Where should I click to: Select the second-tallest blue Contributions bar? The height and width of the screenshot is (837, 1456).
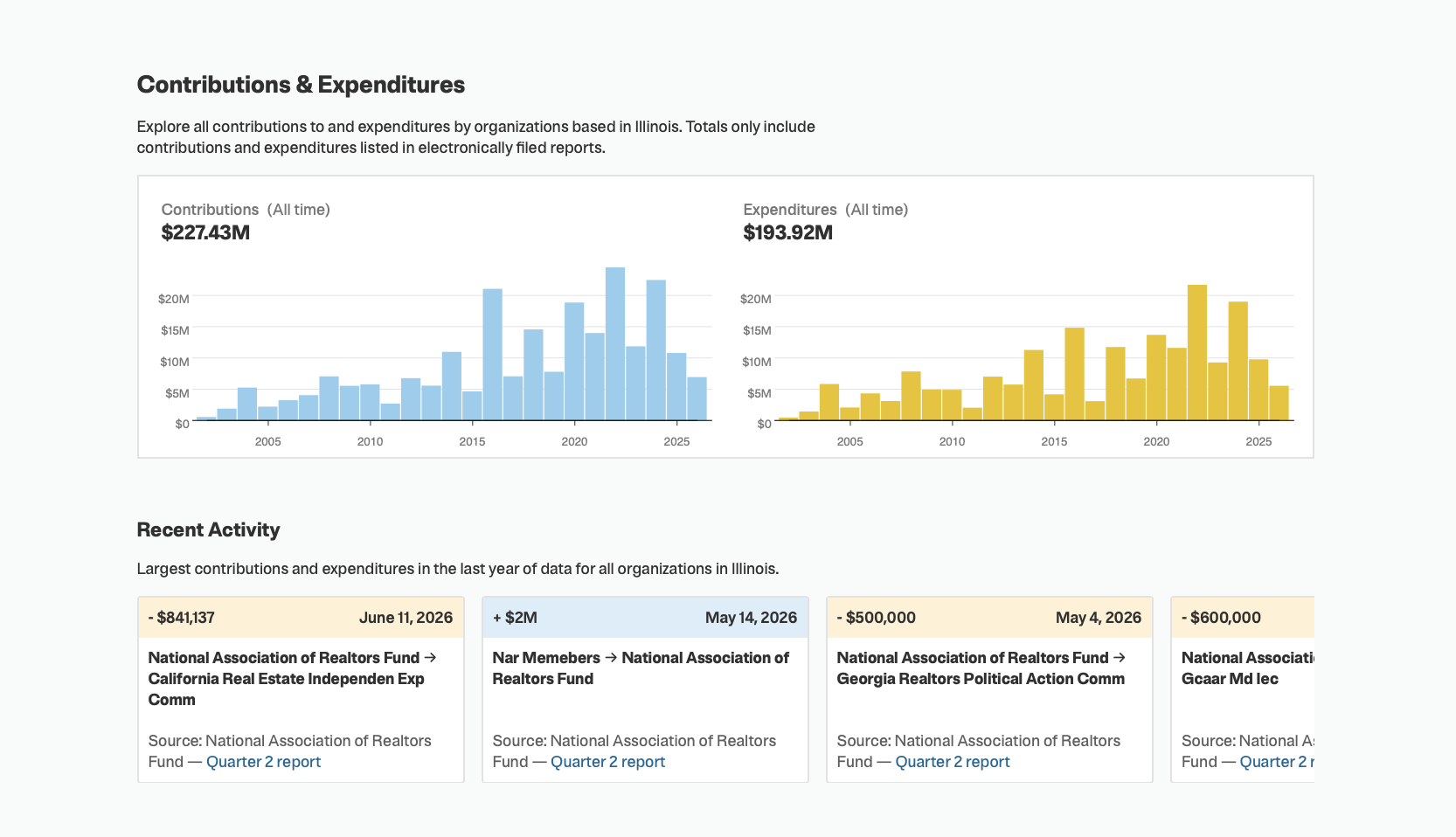point(656,349)
